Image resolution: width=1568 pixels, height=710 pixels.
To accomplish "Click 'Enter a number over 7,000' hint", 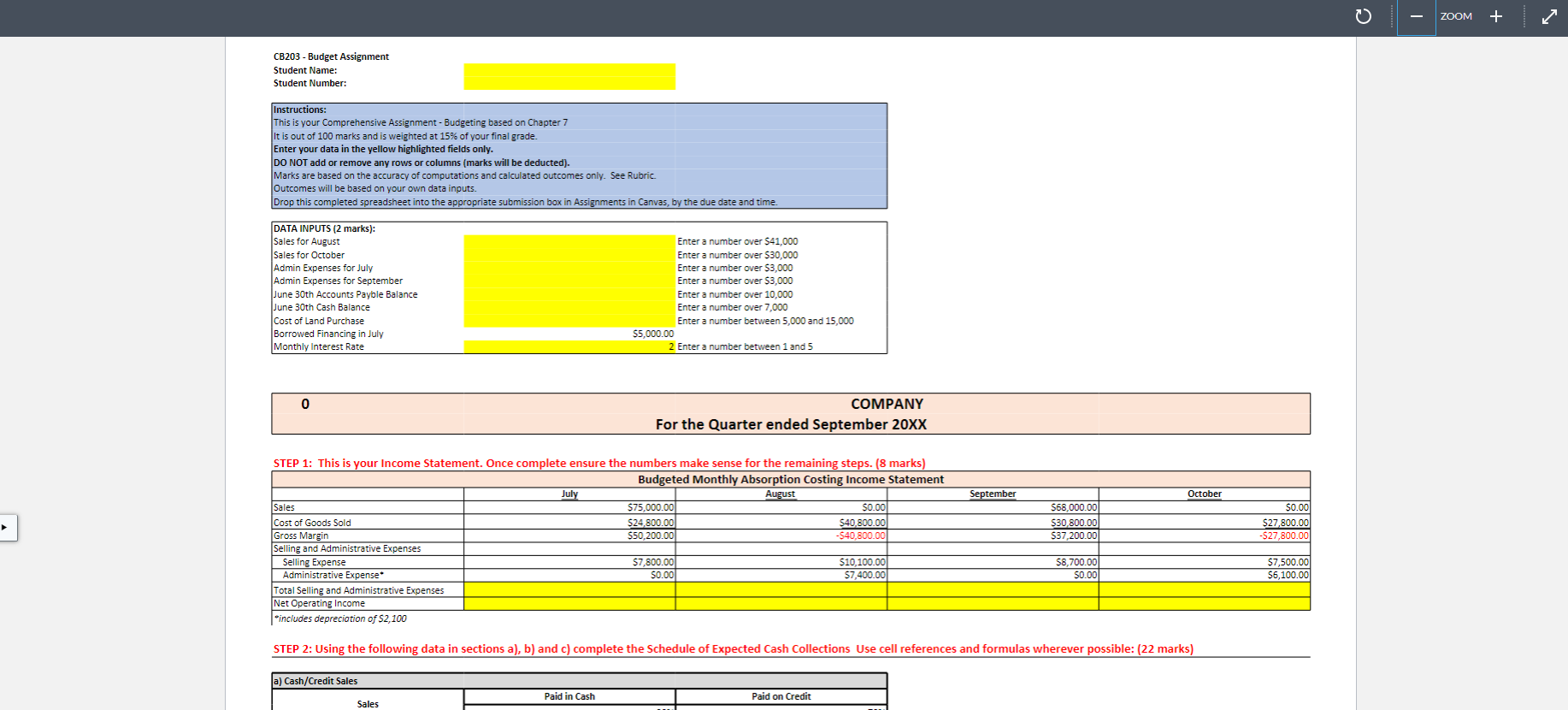I will 733,307.
